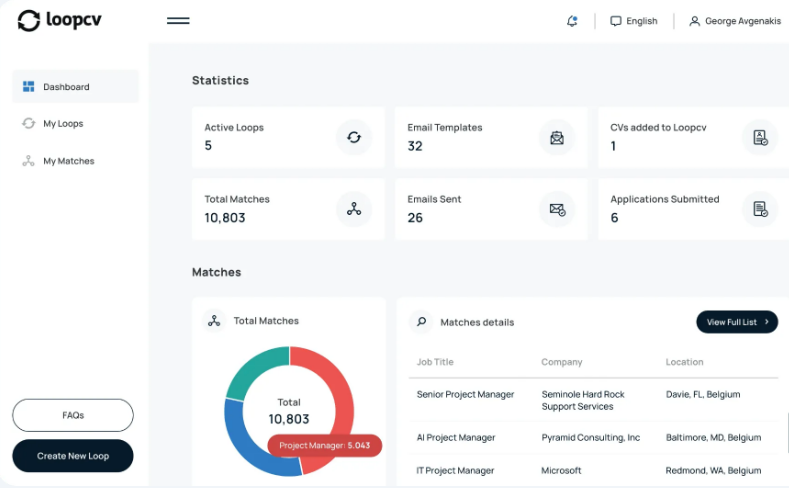Open the George Avgenakis account menu
This screenshot has height=488, width=789.
735,21
